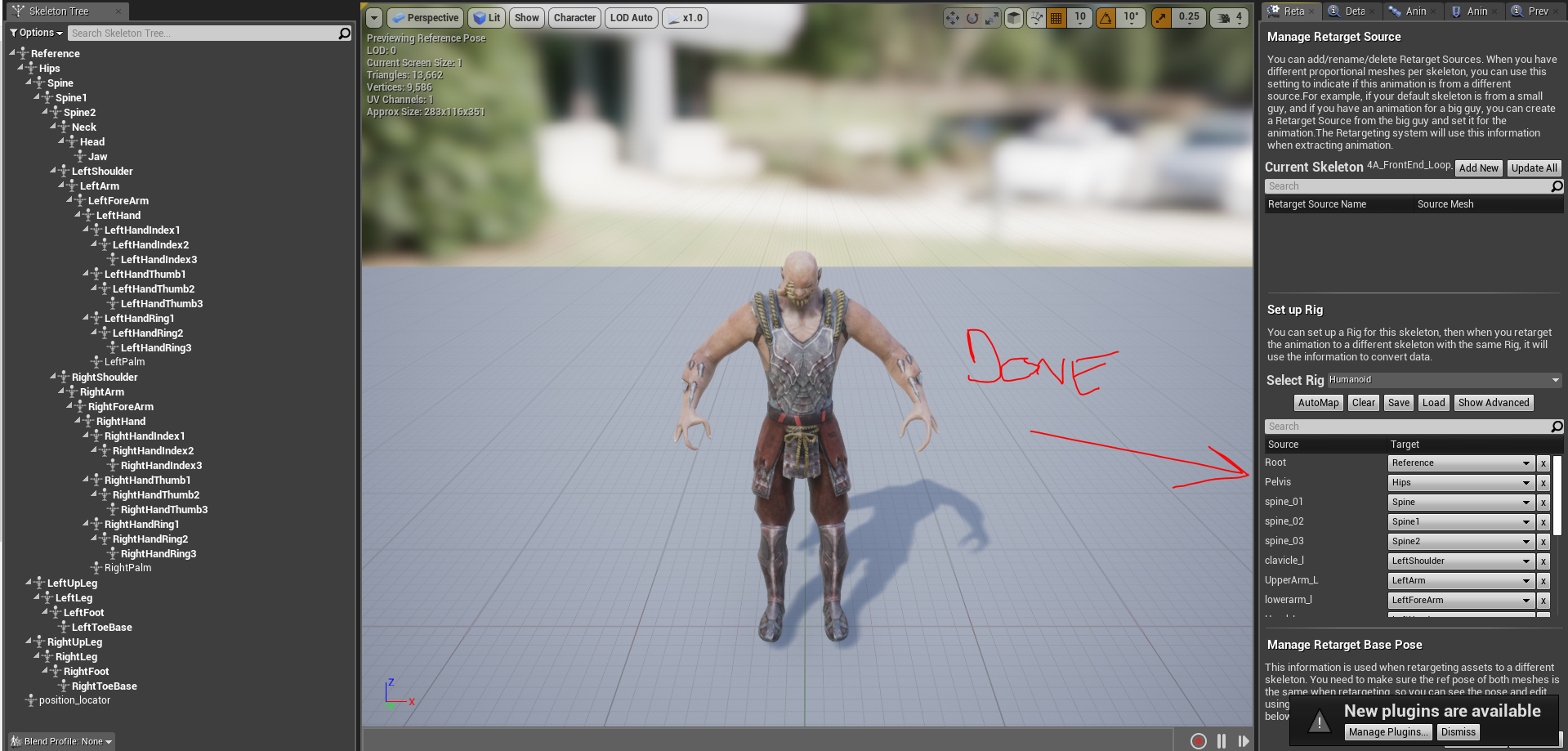Open the Lit view mode menu

point(486,18)
